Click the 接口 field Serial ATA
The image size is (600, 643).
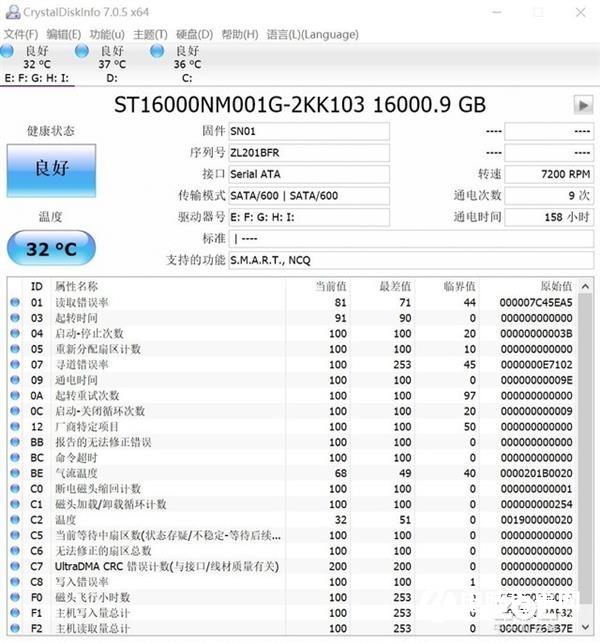tap(308, 174)
